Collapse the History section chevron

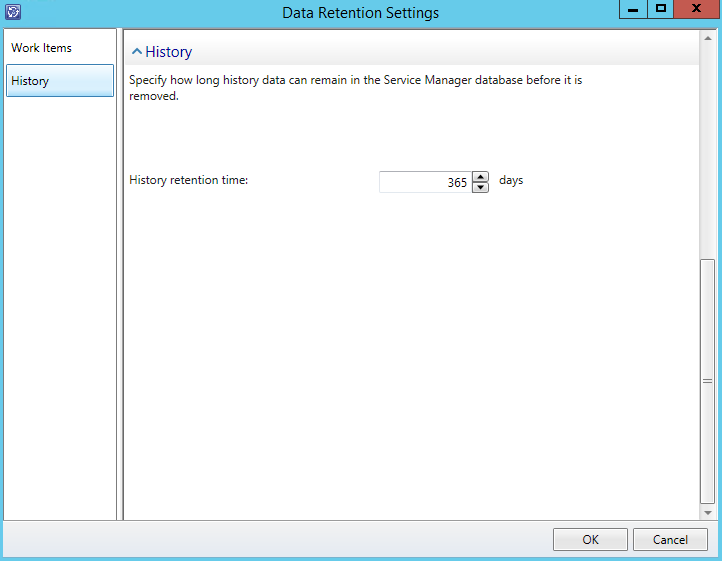point(137,52)
